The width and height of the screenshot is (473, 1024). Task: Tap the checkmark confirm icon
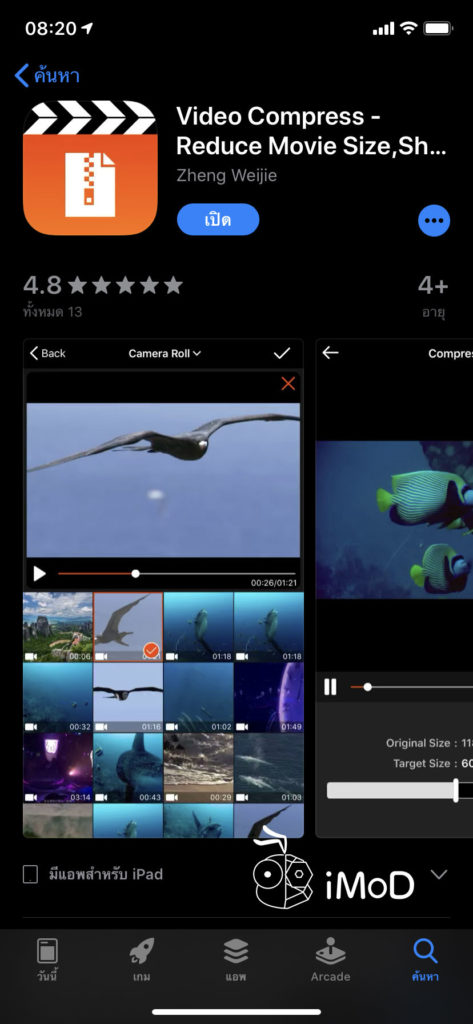282,353
